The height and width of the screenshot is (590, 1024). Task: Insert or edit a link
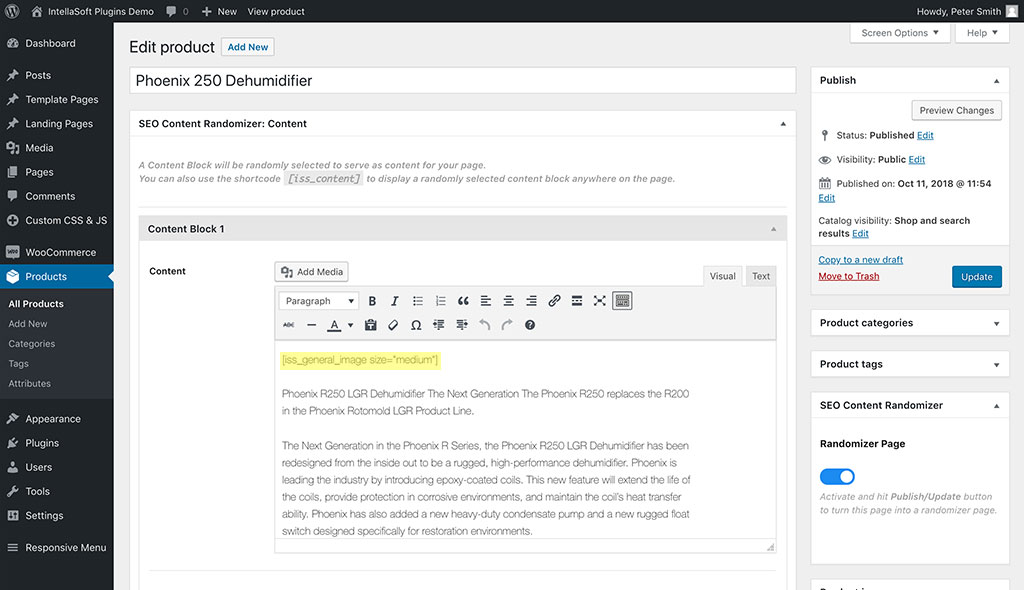coord(554,301)
